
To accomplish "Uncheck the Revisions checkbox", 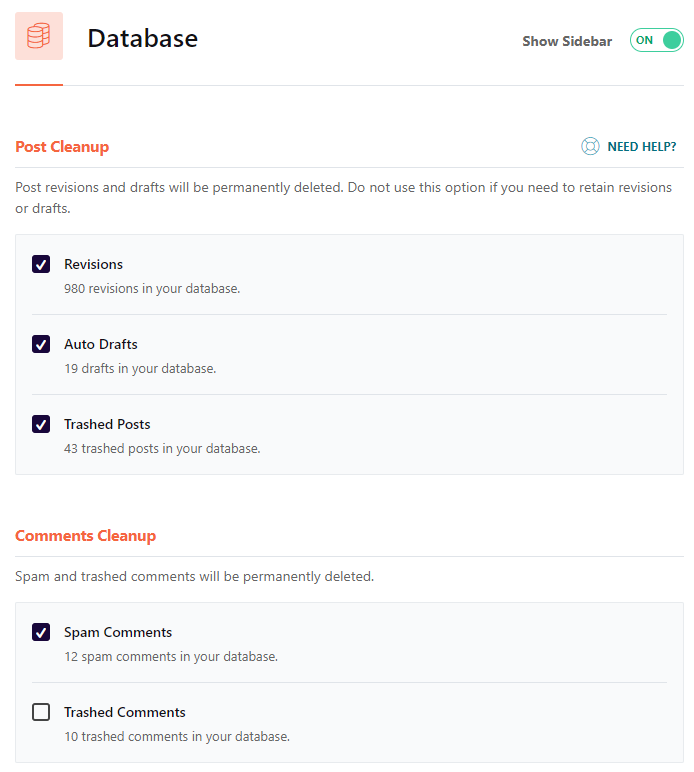I will coord(41,264).
